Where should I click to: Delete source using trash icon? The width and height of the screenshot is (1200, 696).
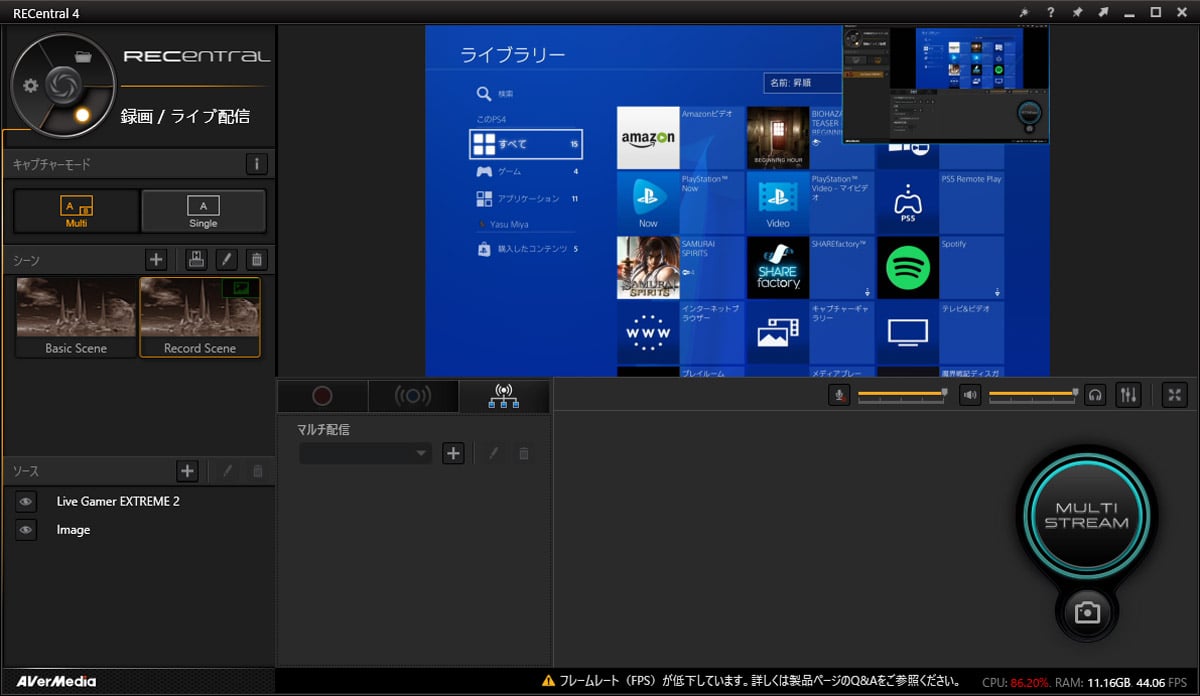pos(257,471)
